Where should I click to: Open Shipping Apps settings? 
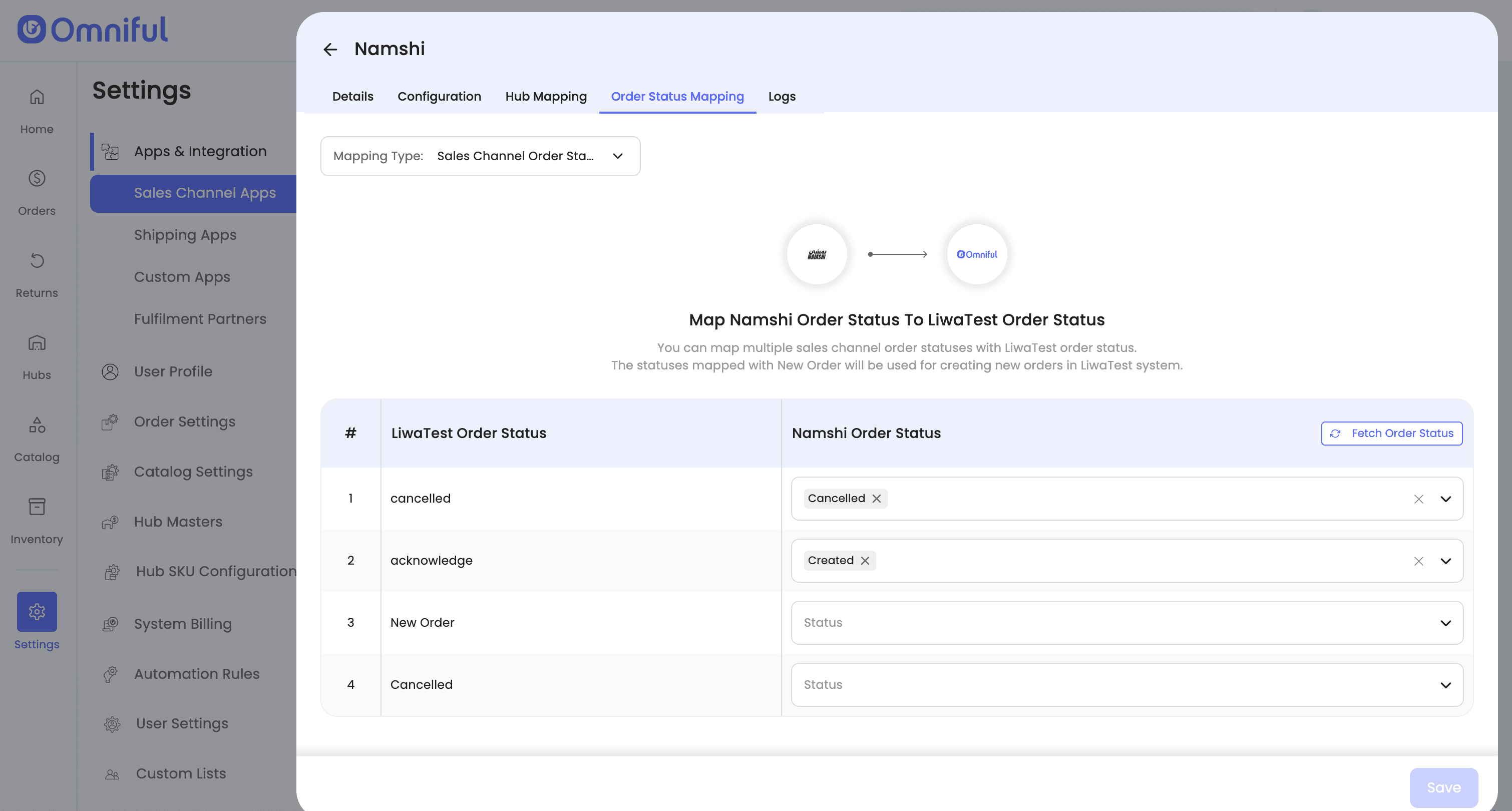point(185,235)
